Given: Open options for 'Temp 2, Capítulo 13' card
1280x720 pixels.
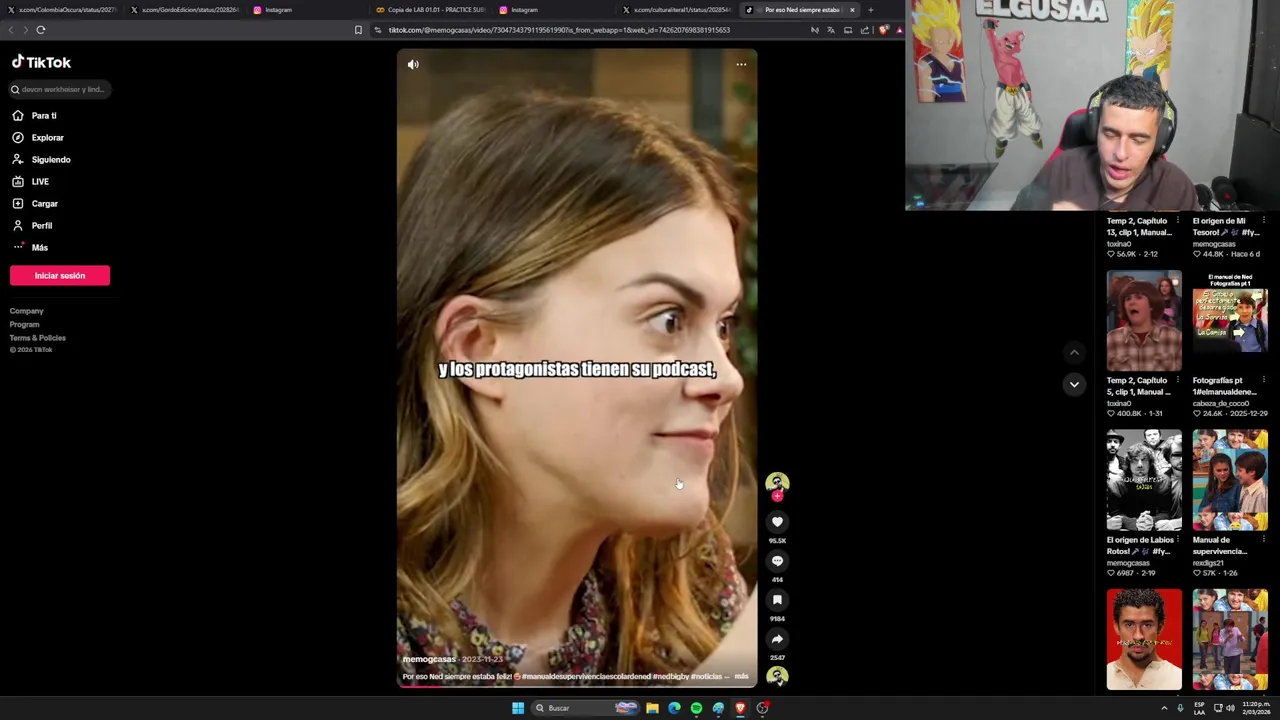Looking at the screenshot, I should pos(1177,221).
